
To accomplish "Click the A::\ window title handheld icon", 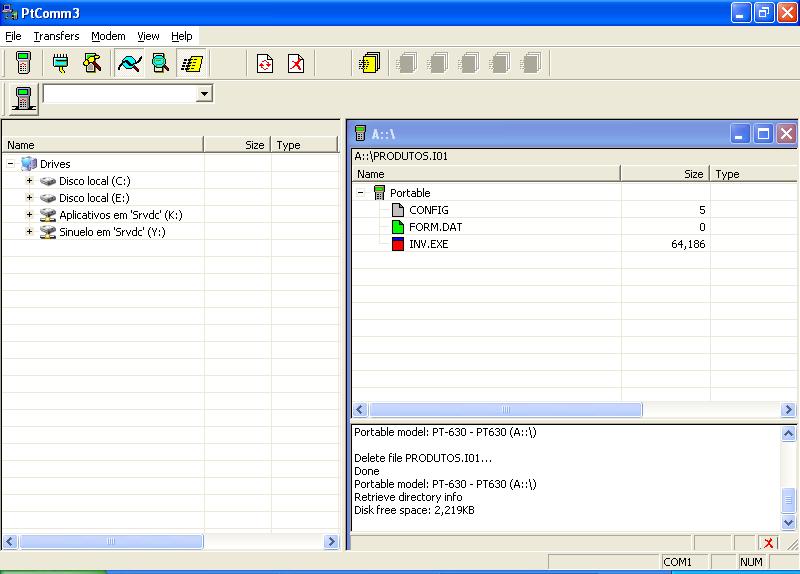I will pos(360,134).
